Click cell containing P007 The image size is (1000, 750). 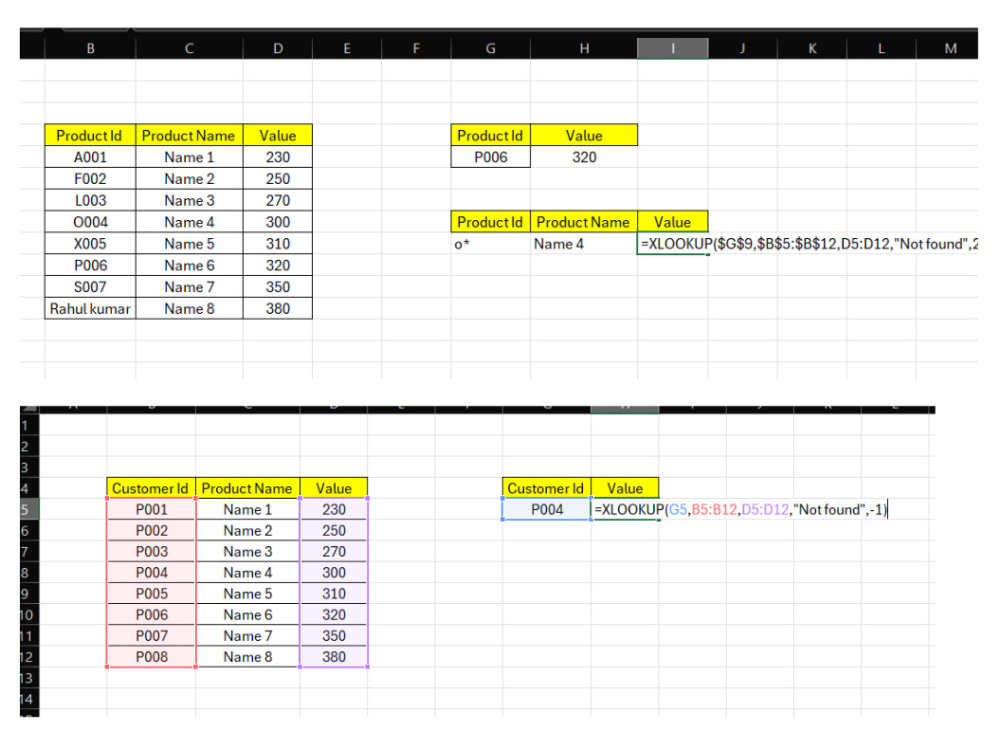[152, 636]
